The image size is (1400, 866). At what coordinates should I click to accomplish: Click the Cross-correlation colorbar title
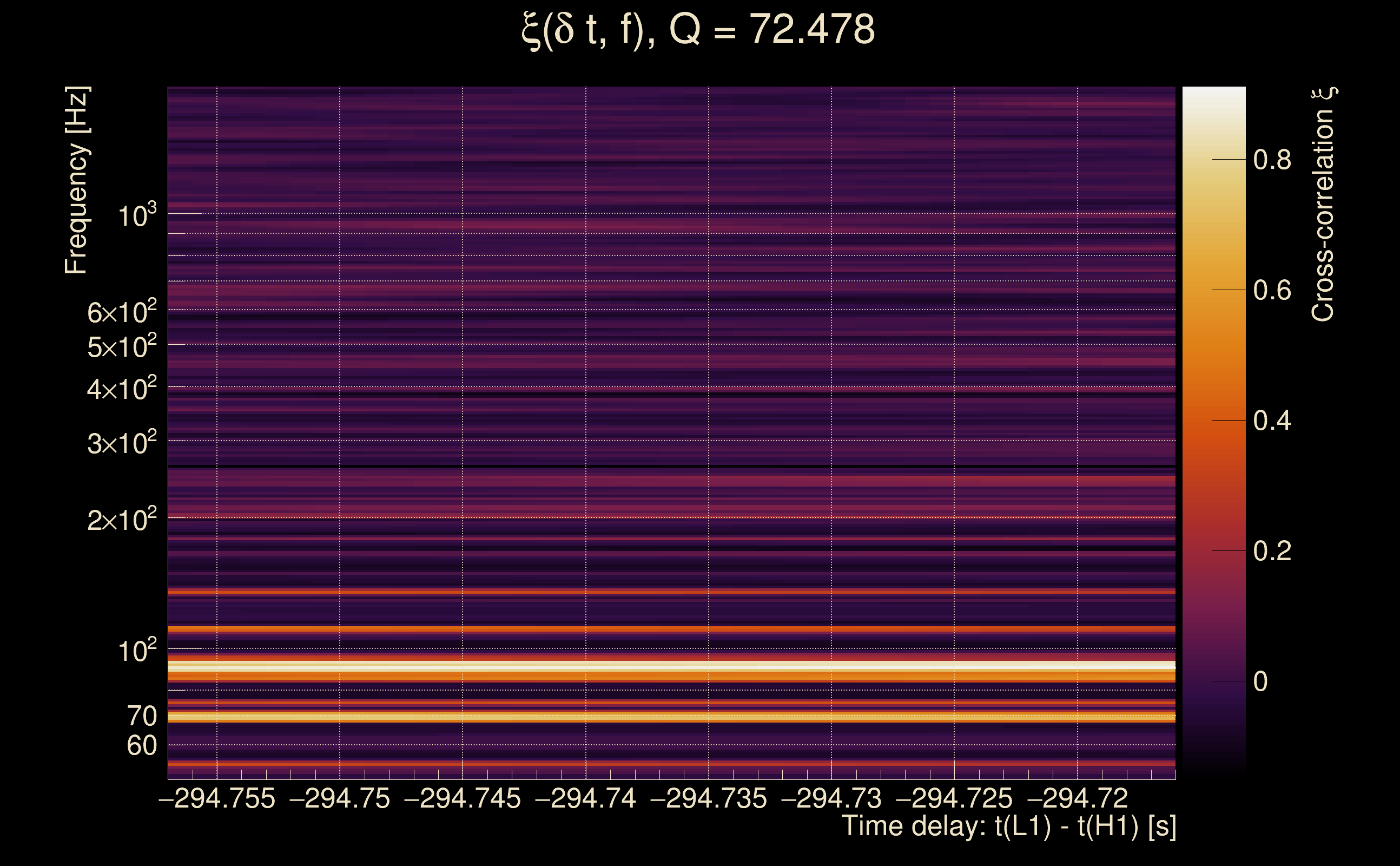pos(1323,205)
